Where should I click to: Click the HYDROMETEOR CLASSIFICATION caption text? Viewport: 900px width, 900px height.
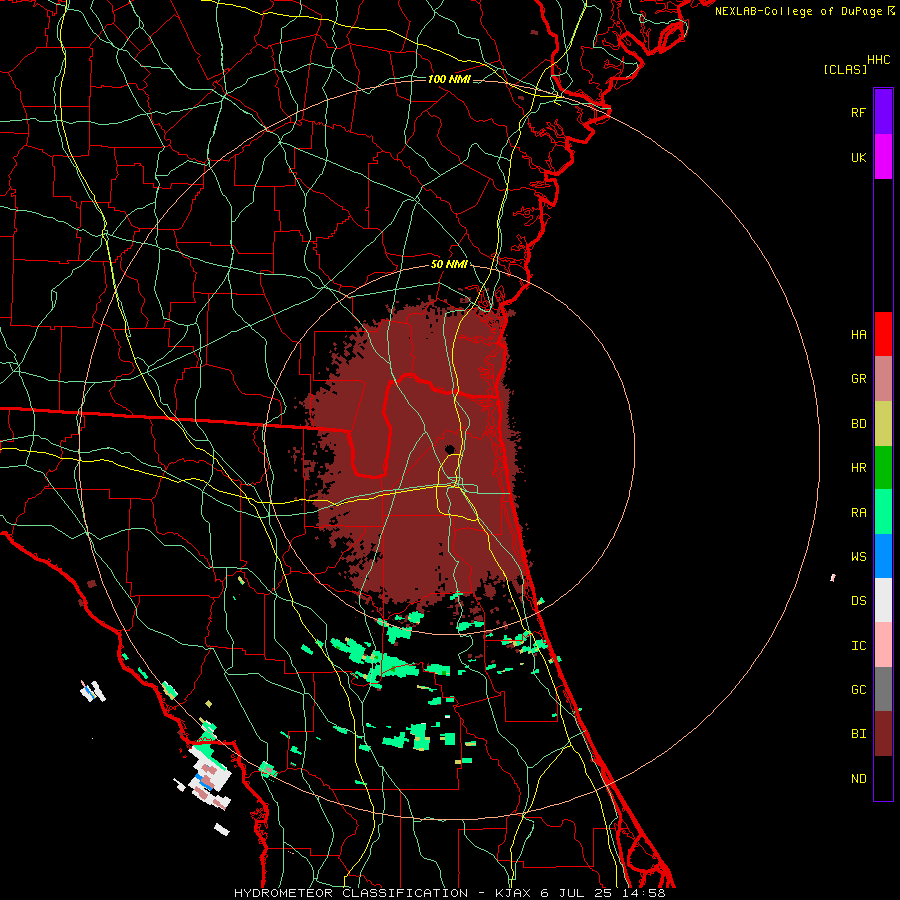tap(351, 893)
